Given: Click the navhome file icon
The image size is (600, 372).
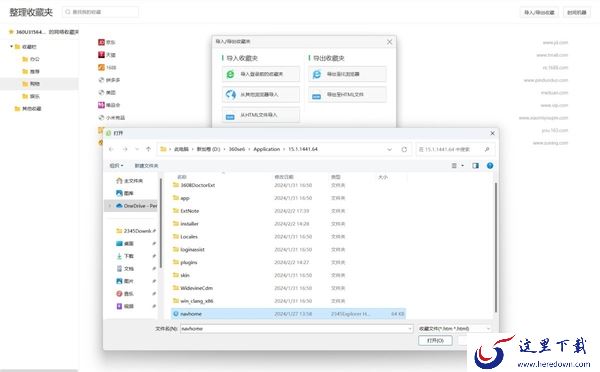Looking at the screenshot, I should (176, 313).
